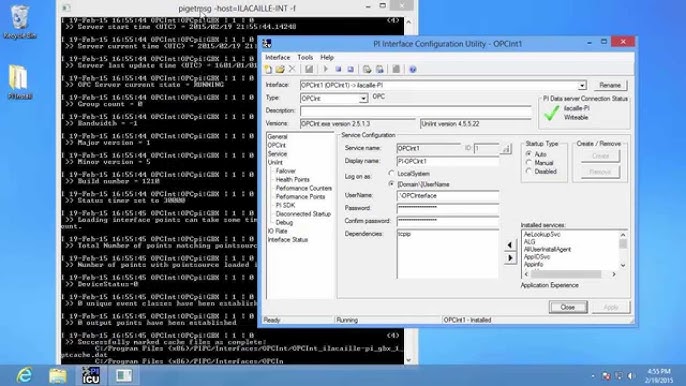Click the volume speaker tray icon

(630, 376)
